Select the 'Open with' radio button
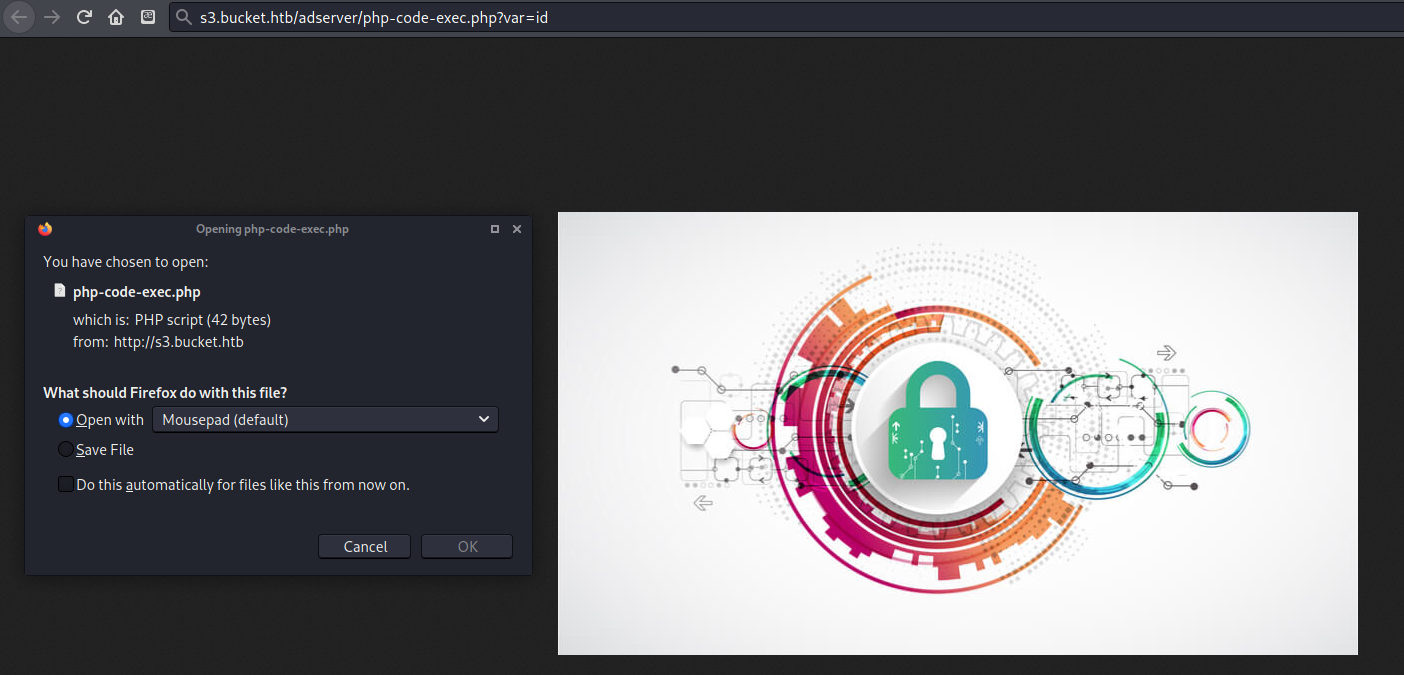1404x675 pixels. 65,419
